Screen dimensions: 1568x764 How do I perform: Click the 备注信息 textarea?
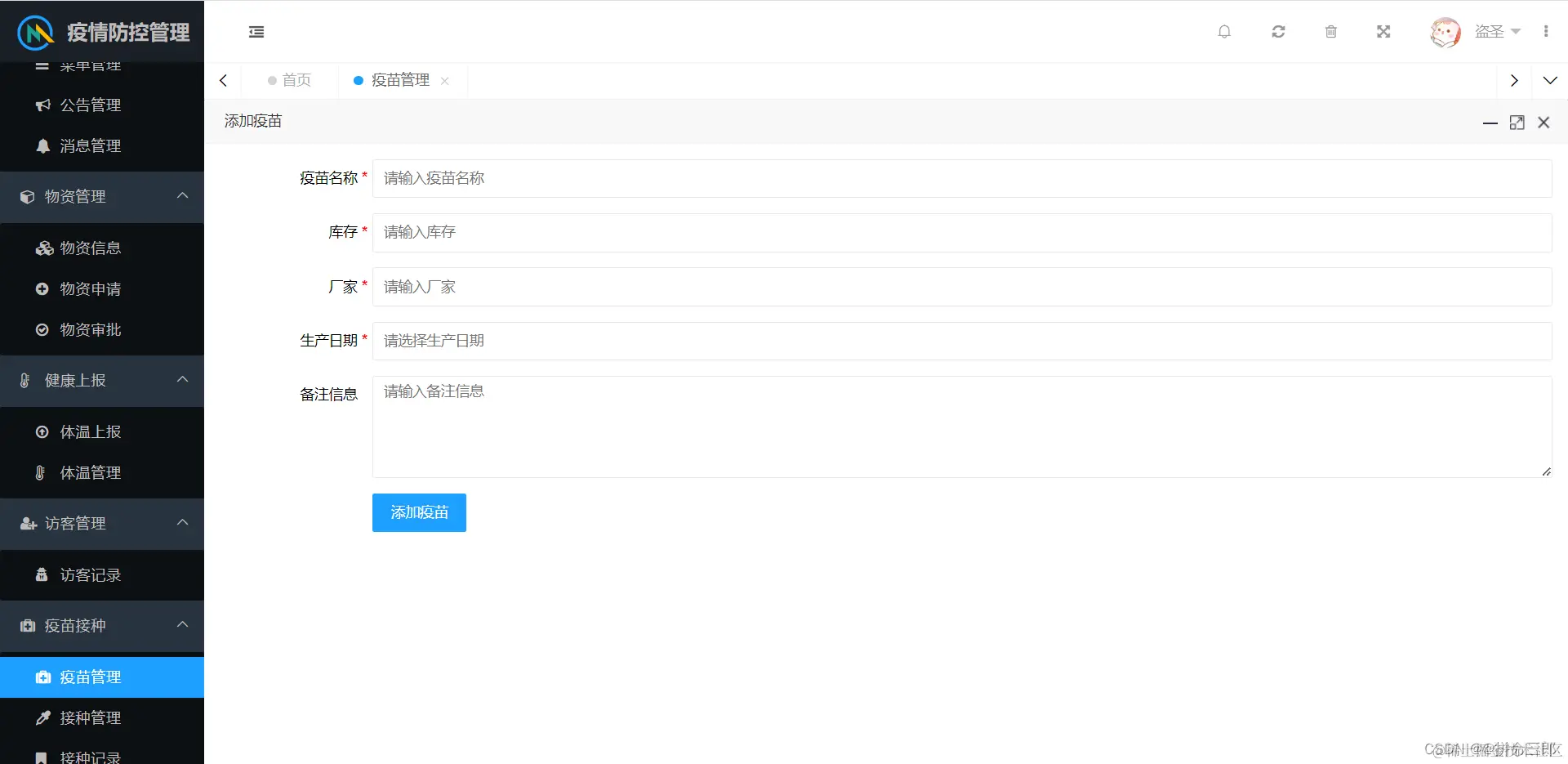click(962, 427)
